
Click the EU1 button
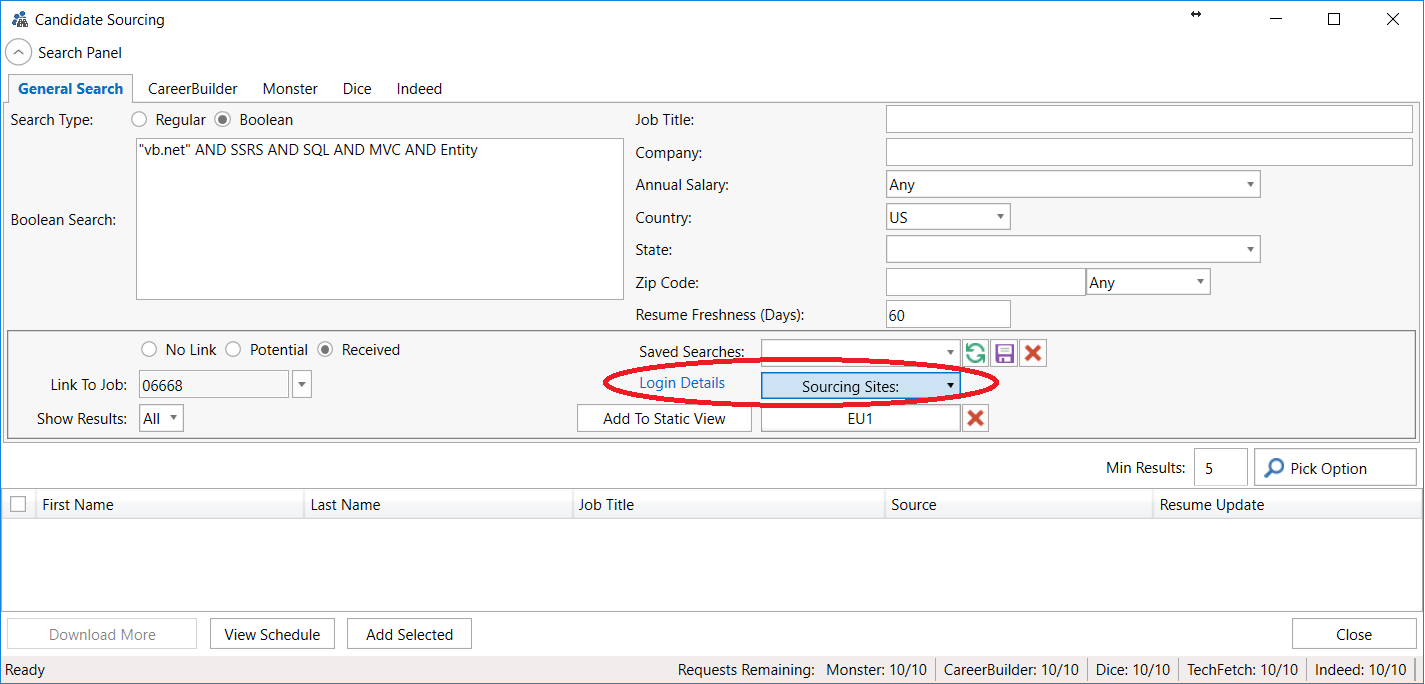(860, 419)
